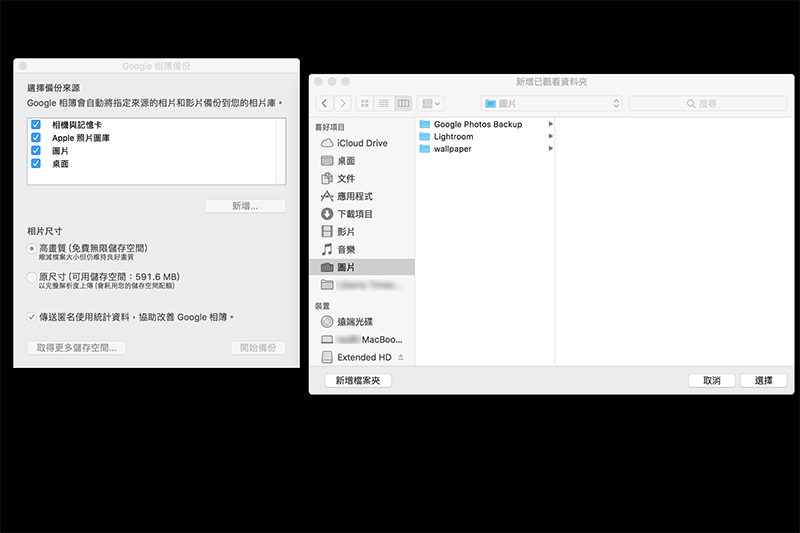Click the 取得更多儲存空間... button
The image size is (800, 533).
pyautogui.click(x=77, y=348)
